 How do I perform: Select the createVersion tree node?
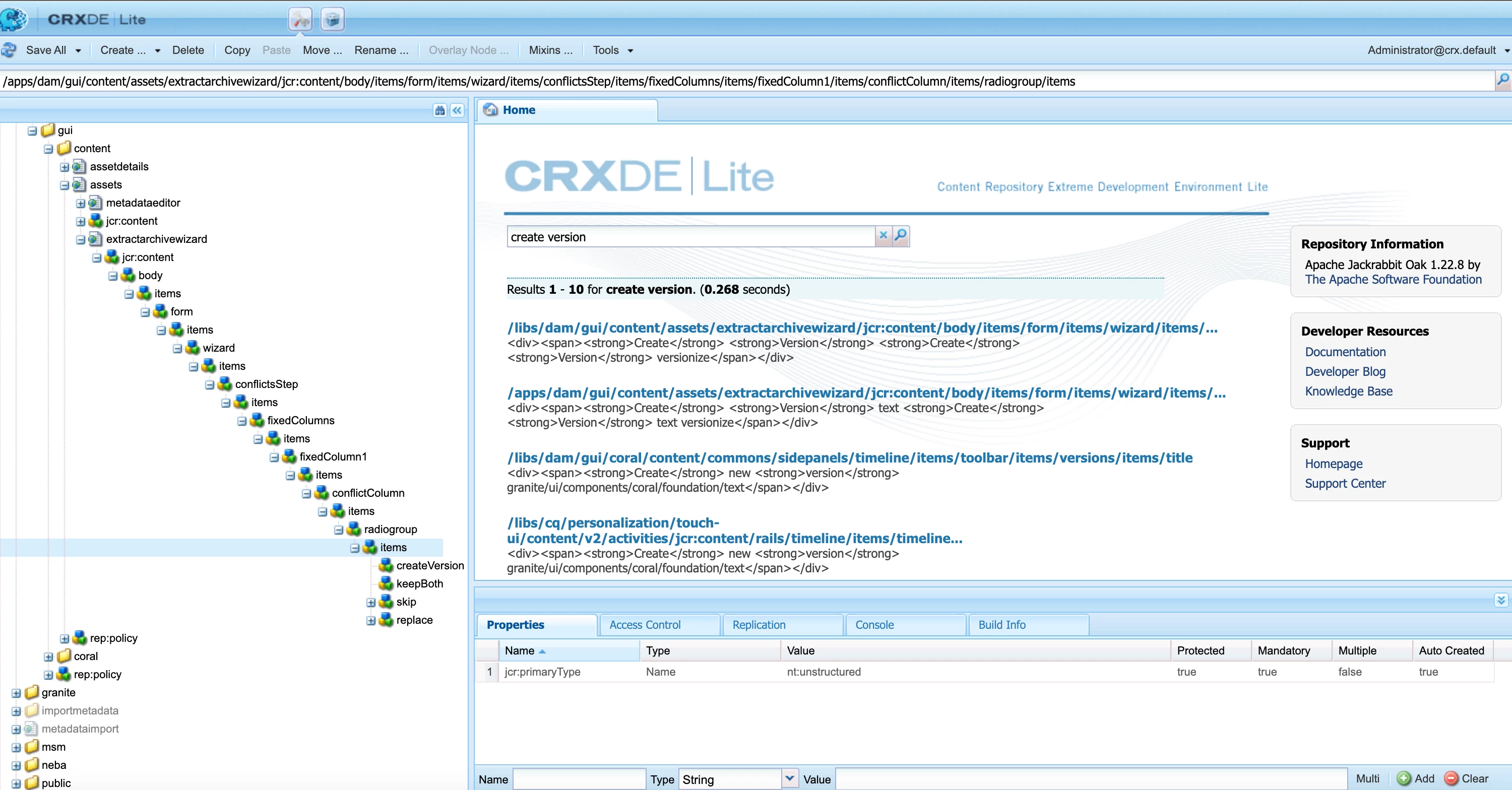click(x=429, y=565)
